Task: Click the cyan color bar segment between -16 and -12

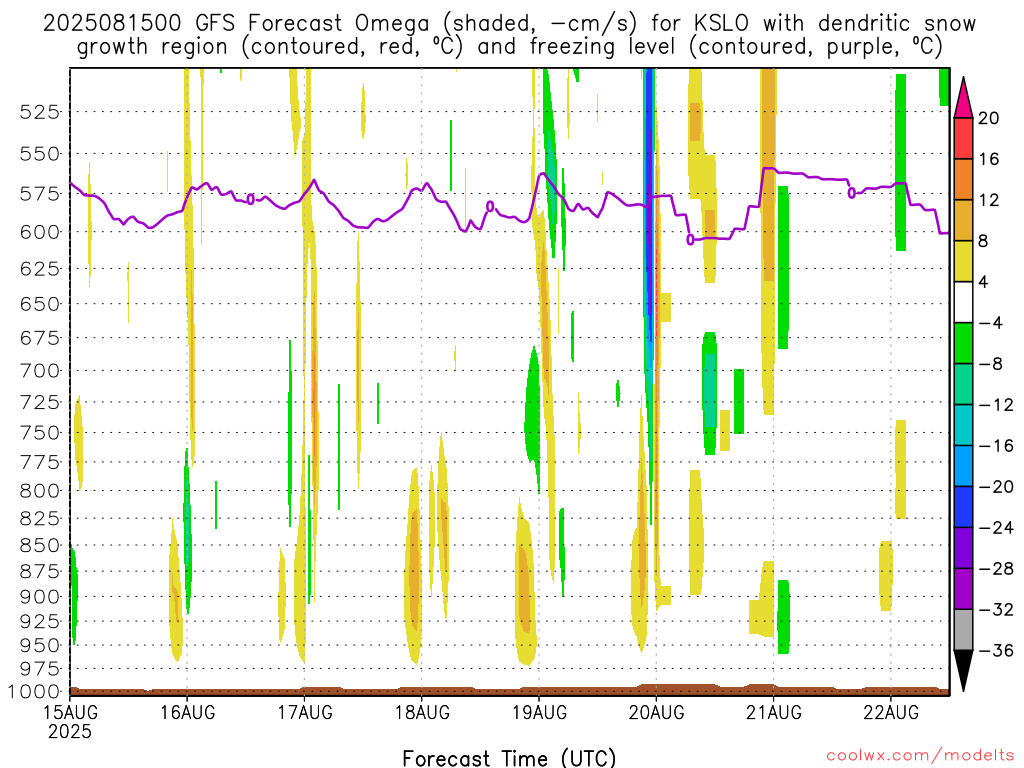Action: (x=963, y=425)
